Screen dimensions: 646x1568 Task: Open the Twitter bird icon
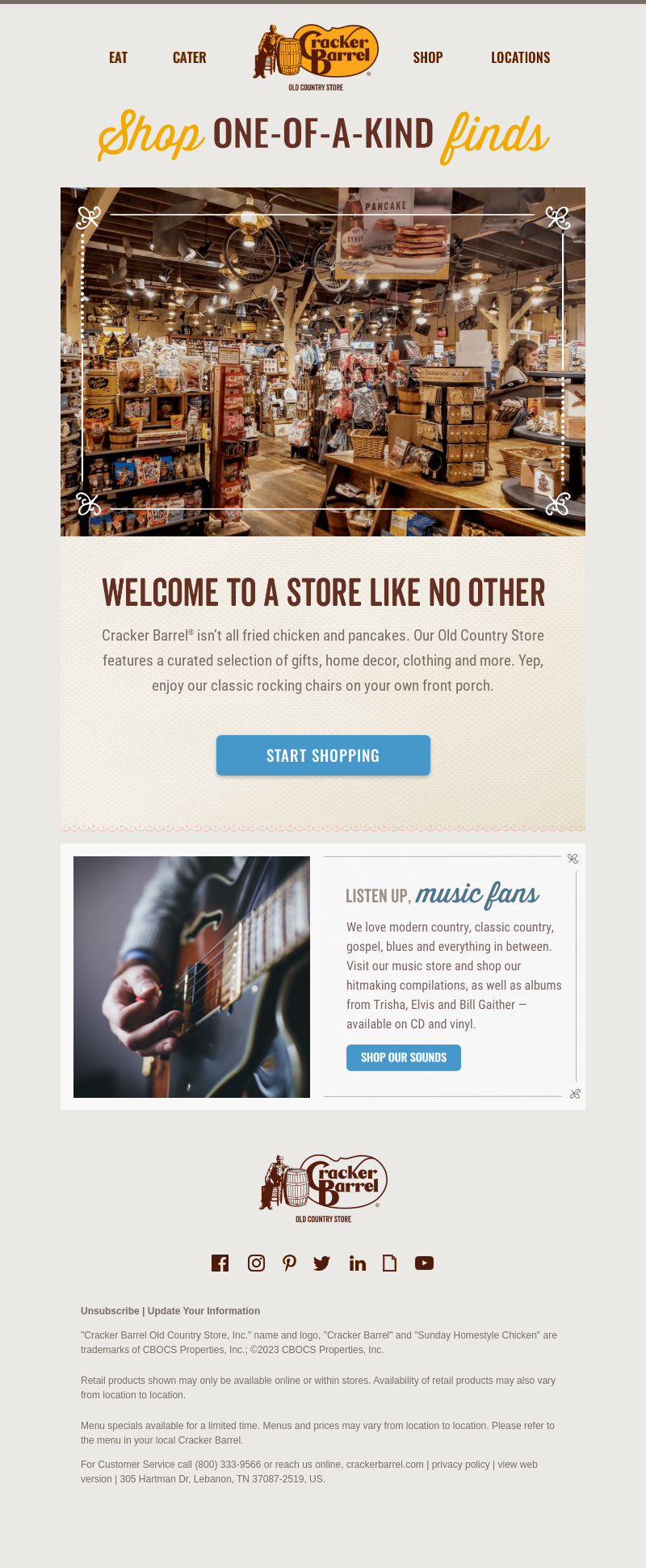click(x=321, y=1263)
